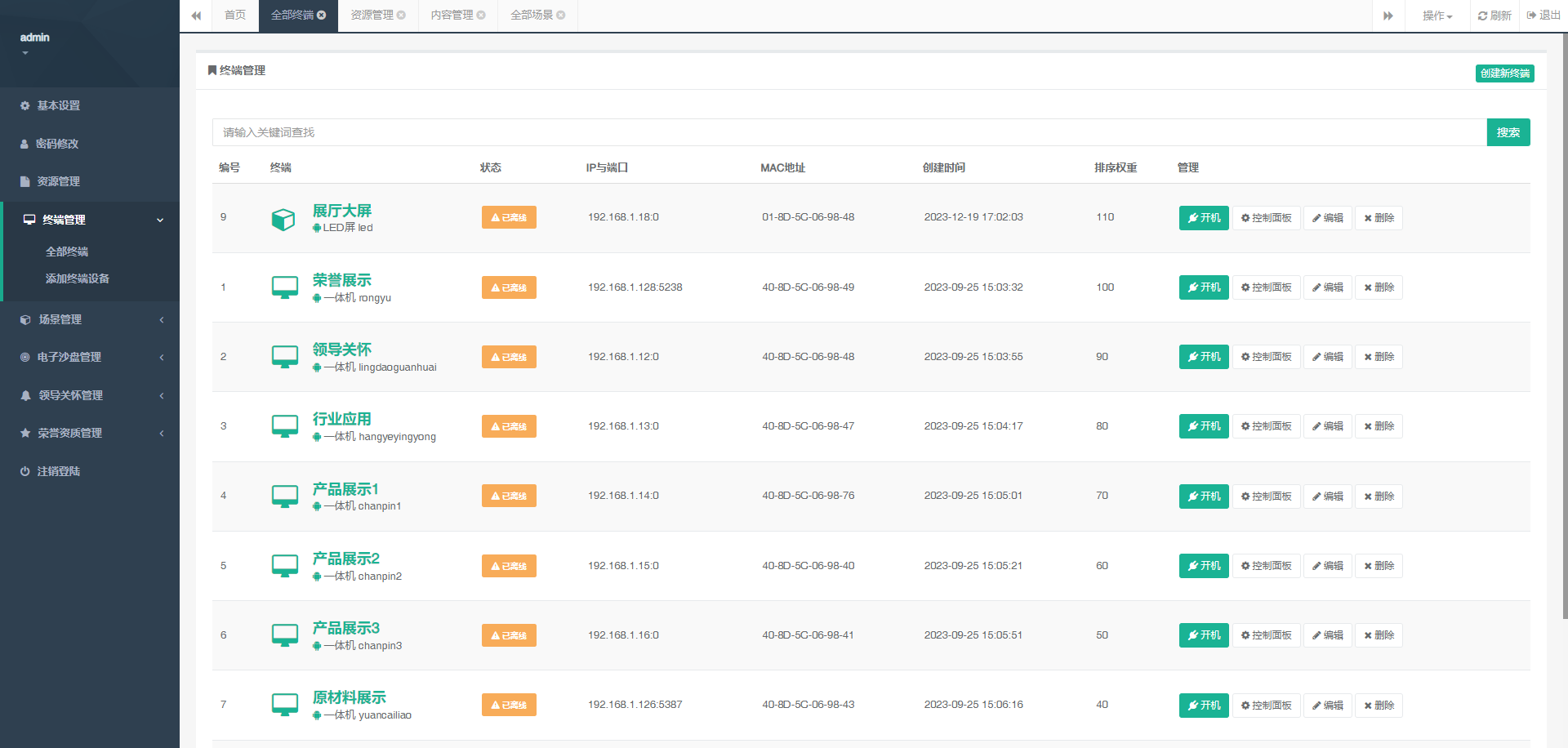
Task: Click 开机 for 荣誉展示
Action: pyautogui.click(x=1204, y=287)
